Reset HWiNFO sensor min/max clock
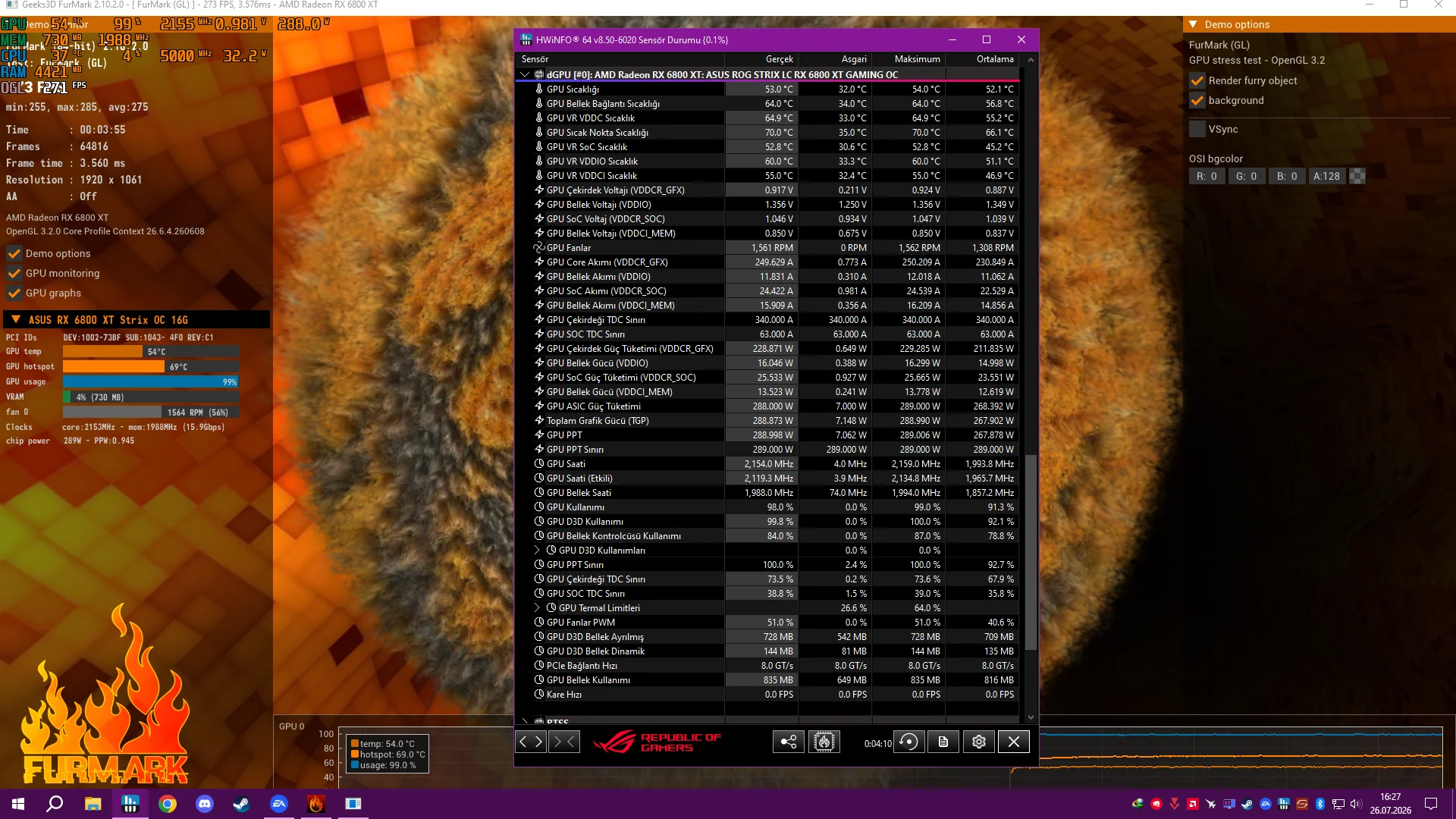The width and height of the screenshot is (1456, 819). tap(908, 742)
